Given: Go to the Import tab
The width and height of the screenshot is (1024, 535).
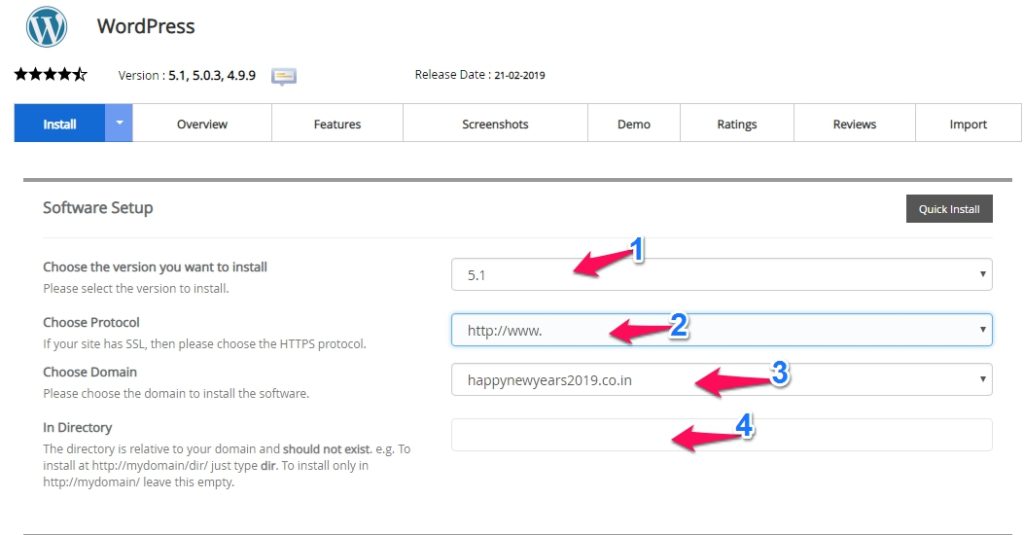Looking at the screenshot, I should coord(968,123).
